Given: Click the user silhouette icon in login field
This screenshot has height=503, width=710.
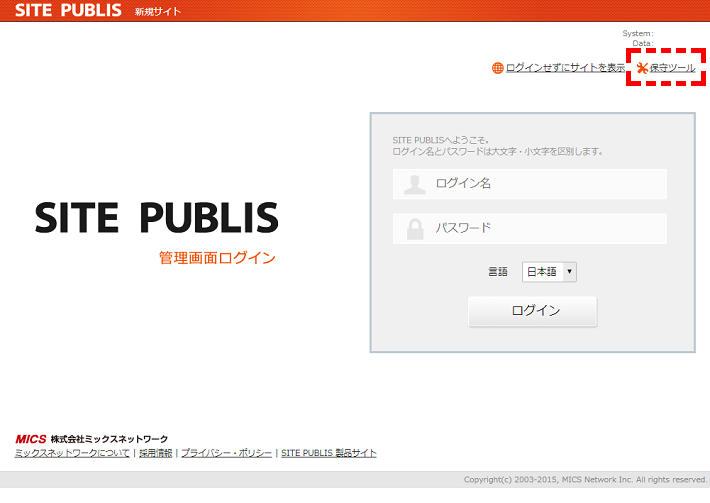Looking at the screenshot, I should click(415, 184).
